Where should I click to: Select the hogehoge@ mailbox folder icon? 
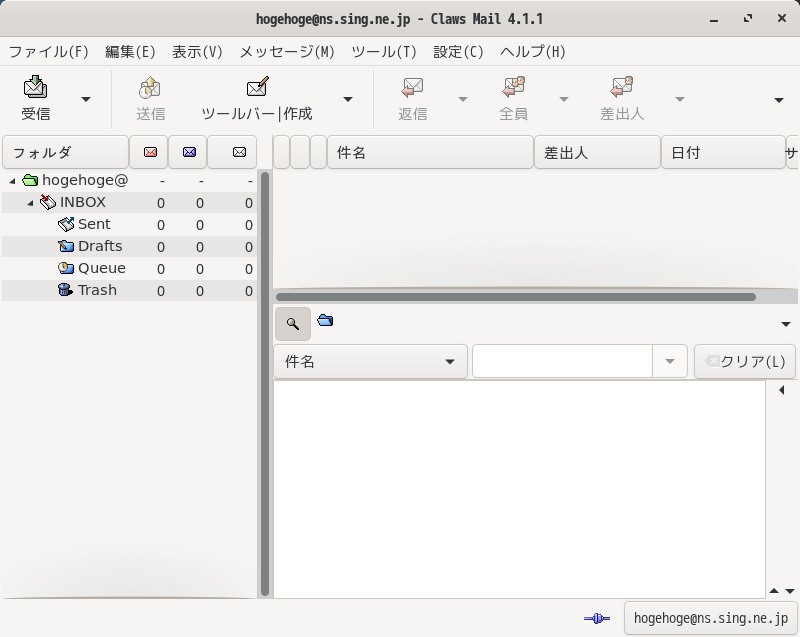pyautogui.click(x=30, y=180)
